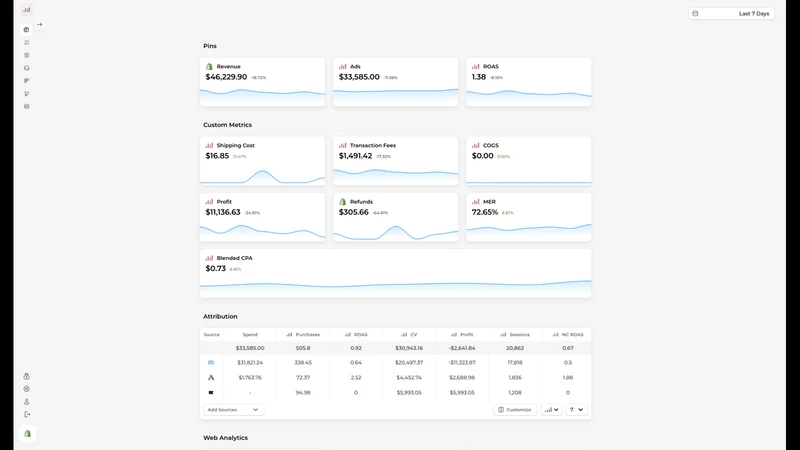800x450 pixels.
Task: Open the Blended CPA metric card
Action: click(395, 273)
